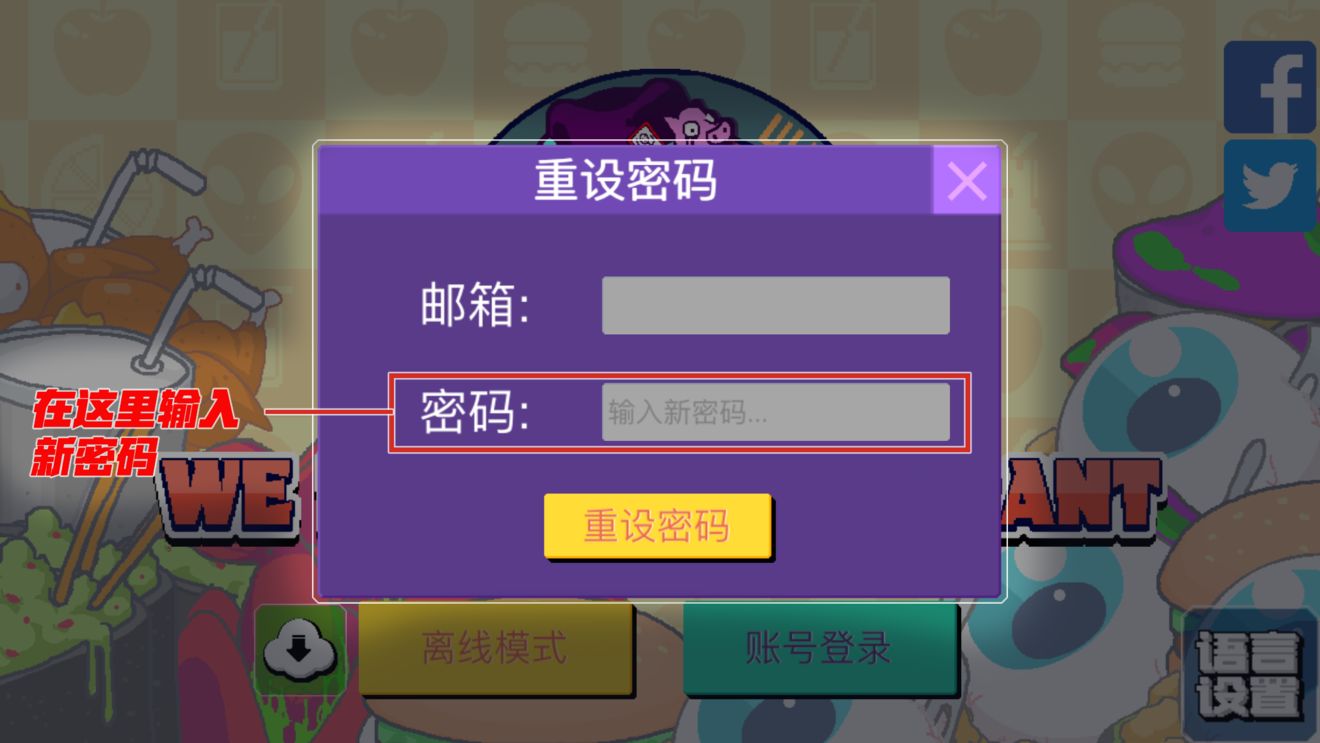This screenshot has width=1320, height=743.
Task: Click the red 在这里输入新密码 annotation
Action: click(x=135, y=433)
